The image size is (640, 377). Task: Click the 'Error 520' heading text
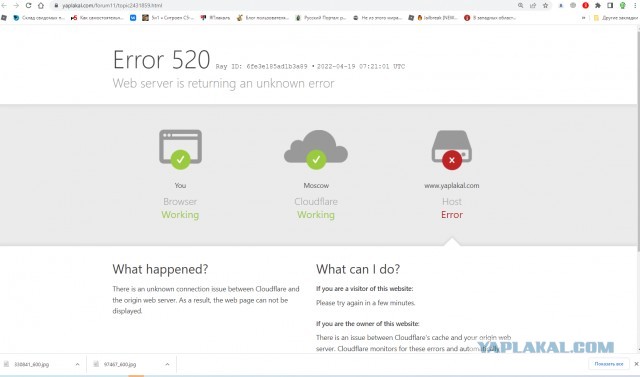click(162, 60)
